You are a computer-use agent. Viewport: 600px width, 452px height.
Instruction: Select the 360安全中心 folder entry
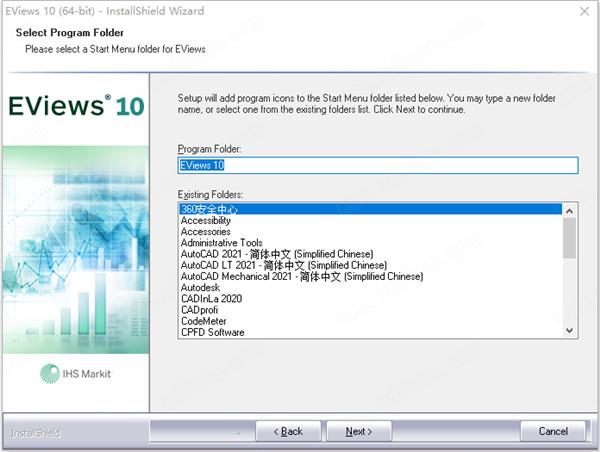click(370, 209)
